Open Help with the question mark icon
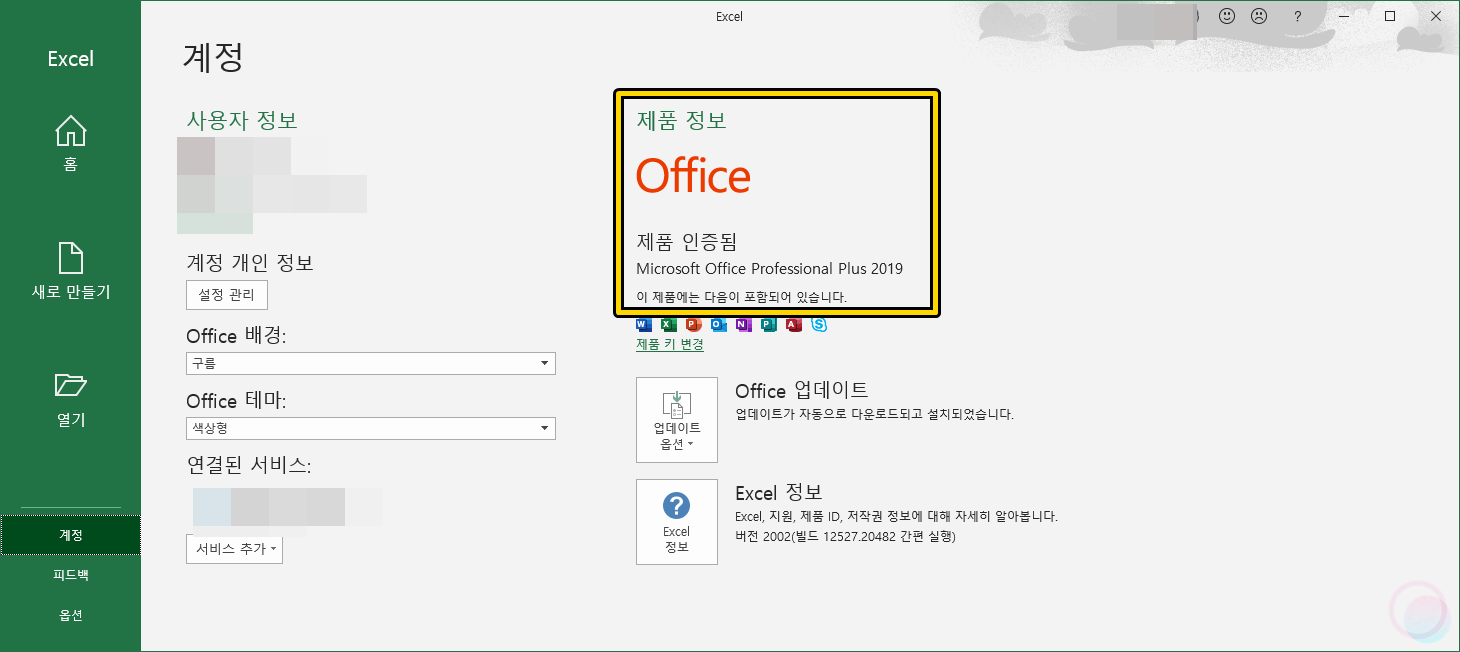1460x652 pixels. (x=1297, y=16)
